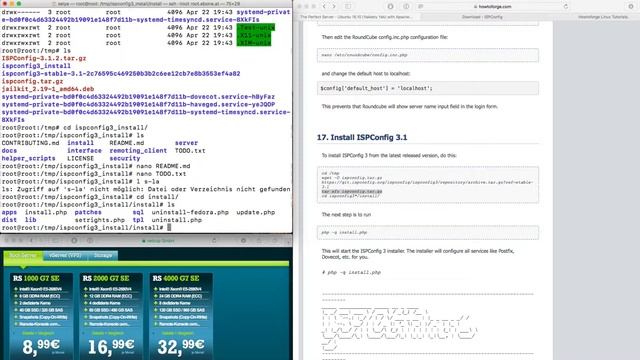Click 'remoting_client' in the terminal listing
Viewport: 640px width, 360px height.
click(x=138, y=151)
